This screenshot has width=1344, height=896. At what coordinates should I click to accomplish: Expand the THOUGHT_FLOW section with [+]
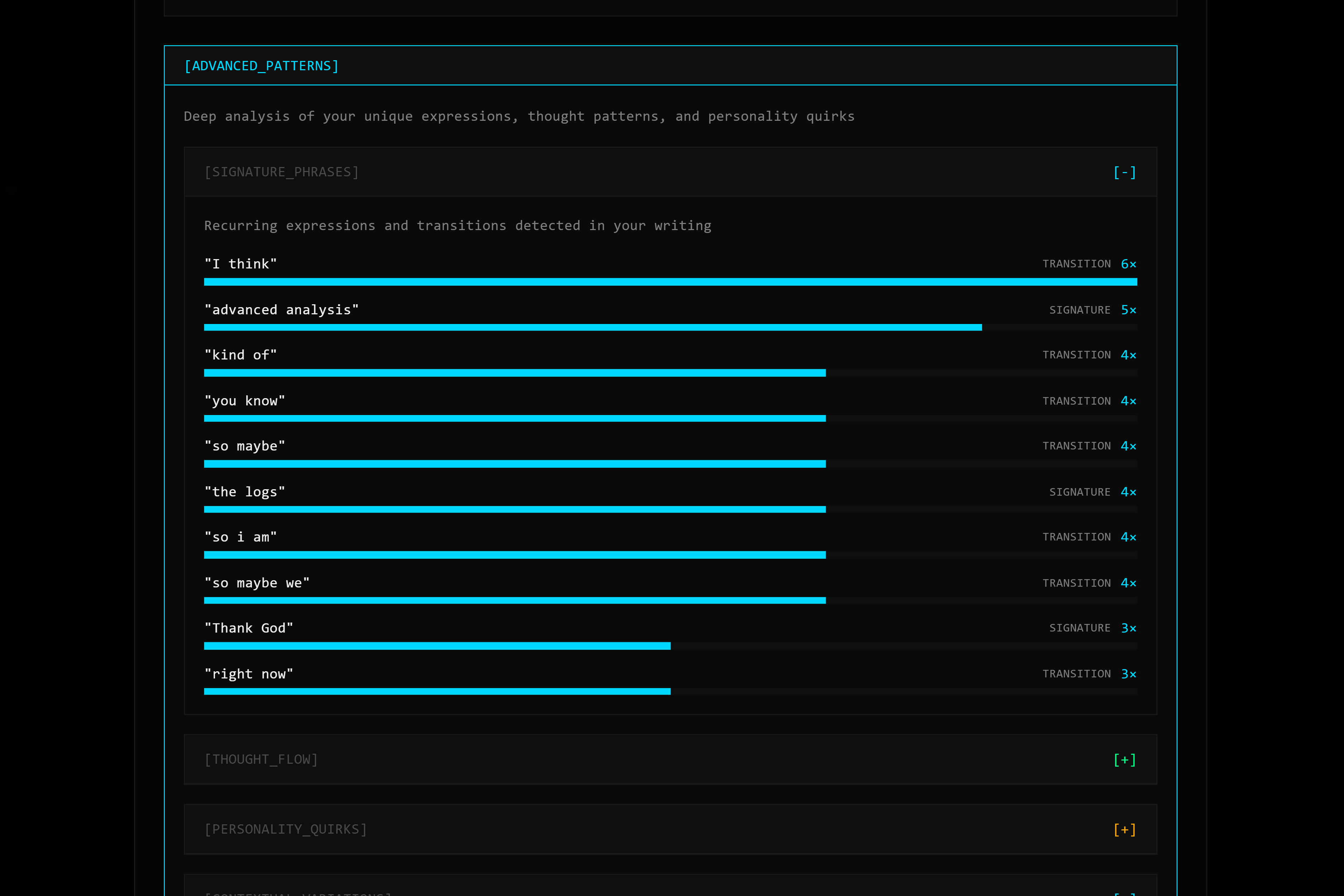coord(1124,759)
